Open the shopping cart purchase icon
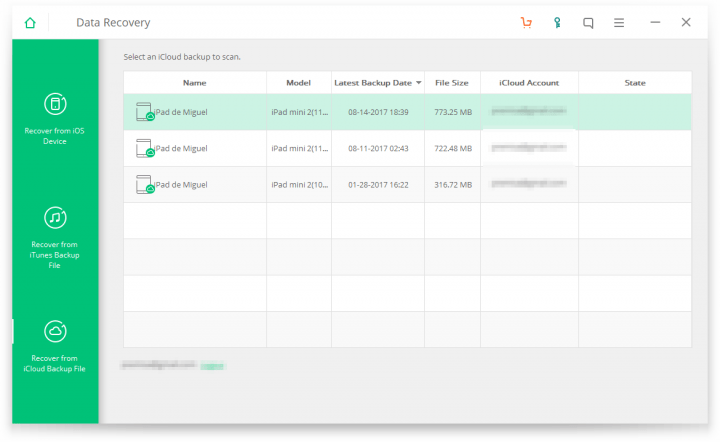Screen dimensions: 720x442 coord(526,22)
